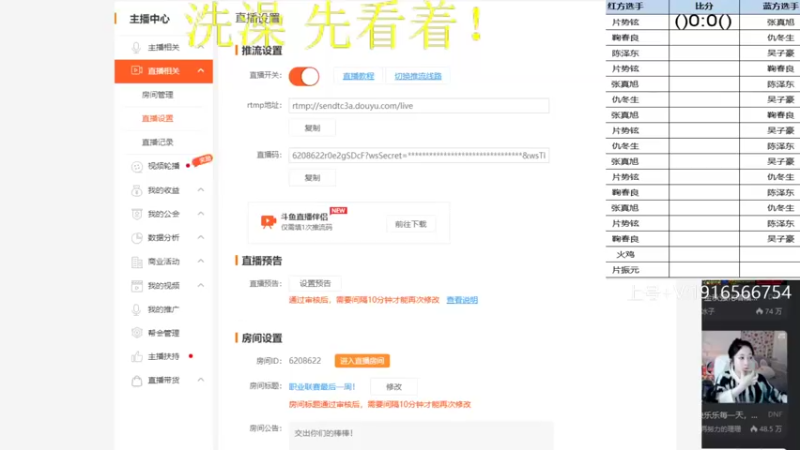Click the 比分 column header
The width and height of the screenshot is (800, 450).
(704, 6)
